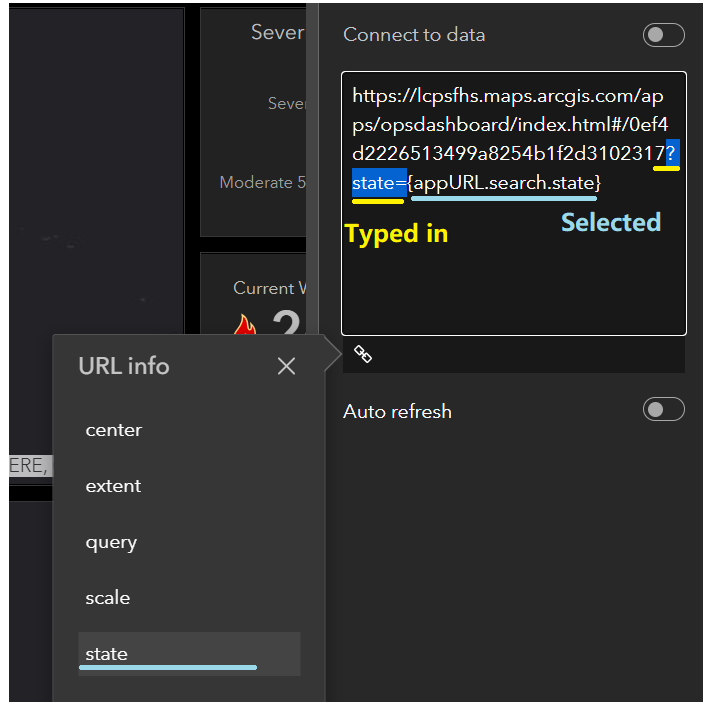712x711 pixels.
Task: Click the ERE map attribution text
Action: [x=30, y=466]
